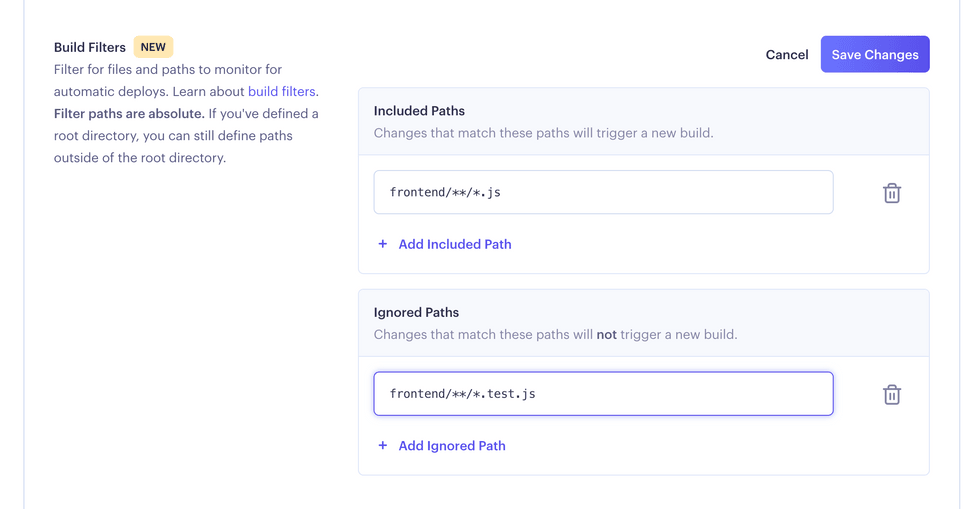
Task: Focus the frontend/**/*.test.js ignored path field
Action: click(603, 393)
